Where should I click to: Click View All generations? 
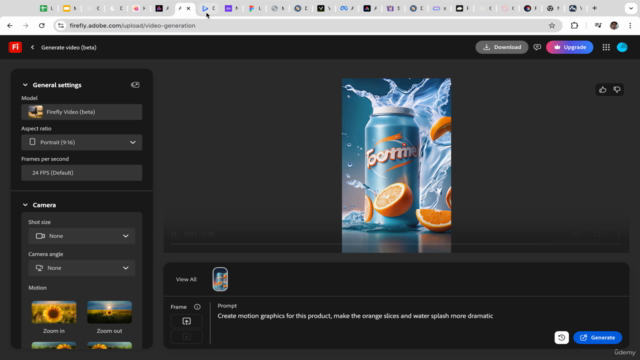[186, 279]
